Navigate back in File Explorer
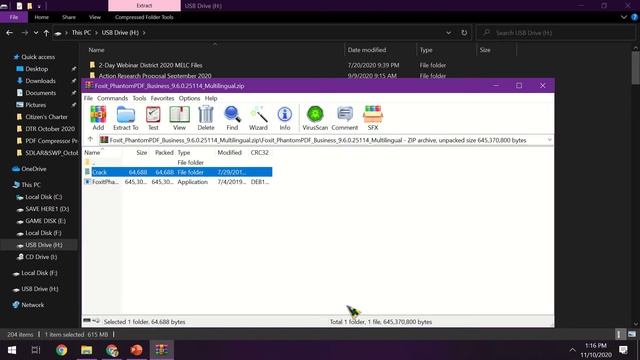Image resolution: width=640 pixels, height=360 pixels. pyautogui.click(x=9, y=33)
